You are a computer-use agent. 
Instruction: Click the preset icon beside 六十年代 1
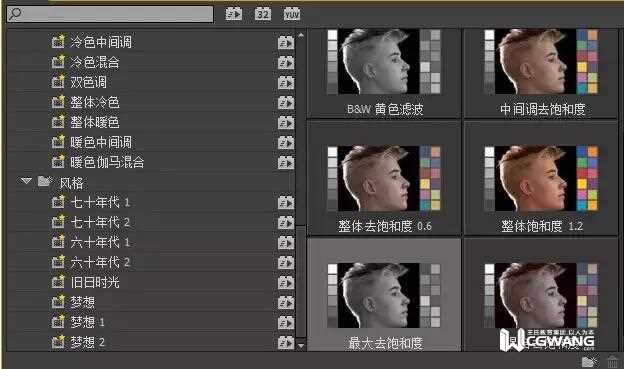[58, 242]
